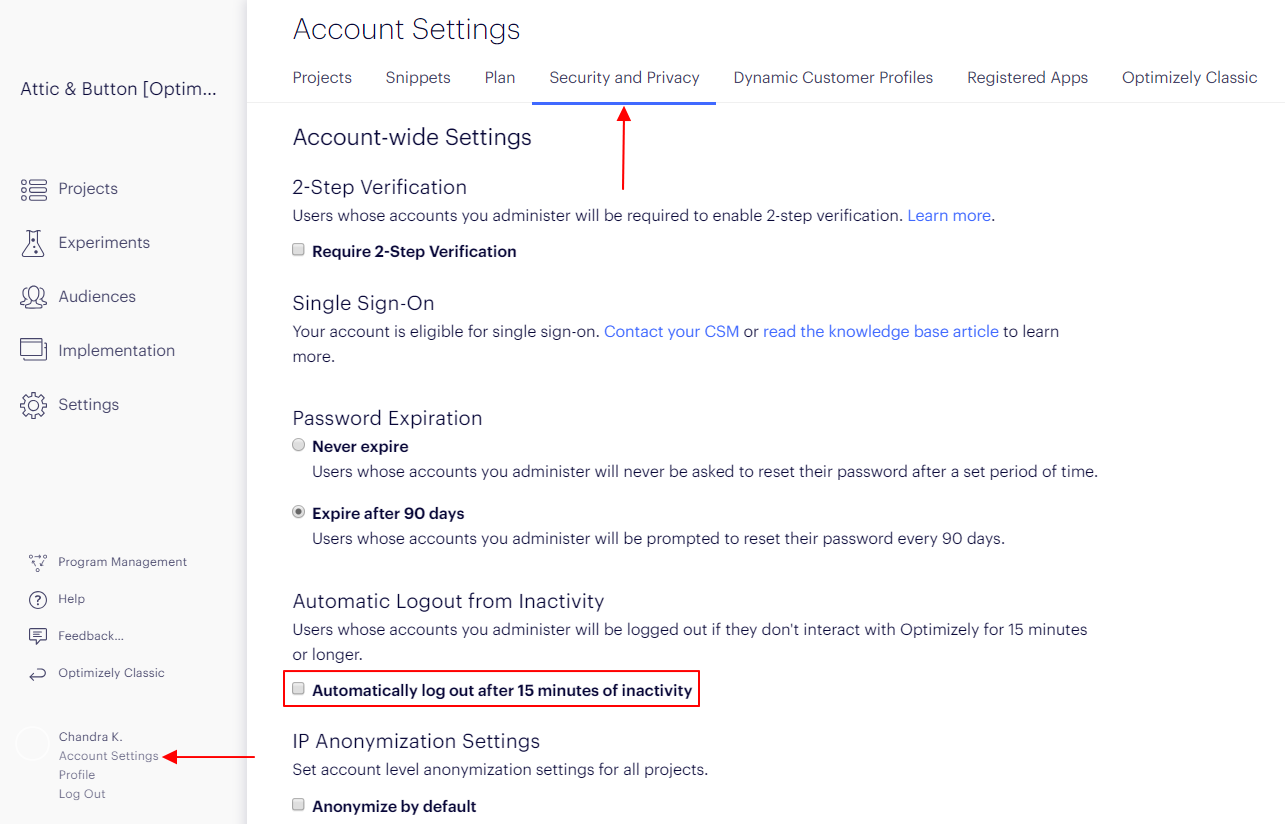The image size is (1285, 824).
Task: Follow the Learn more link
Action: tap(949, 216)
